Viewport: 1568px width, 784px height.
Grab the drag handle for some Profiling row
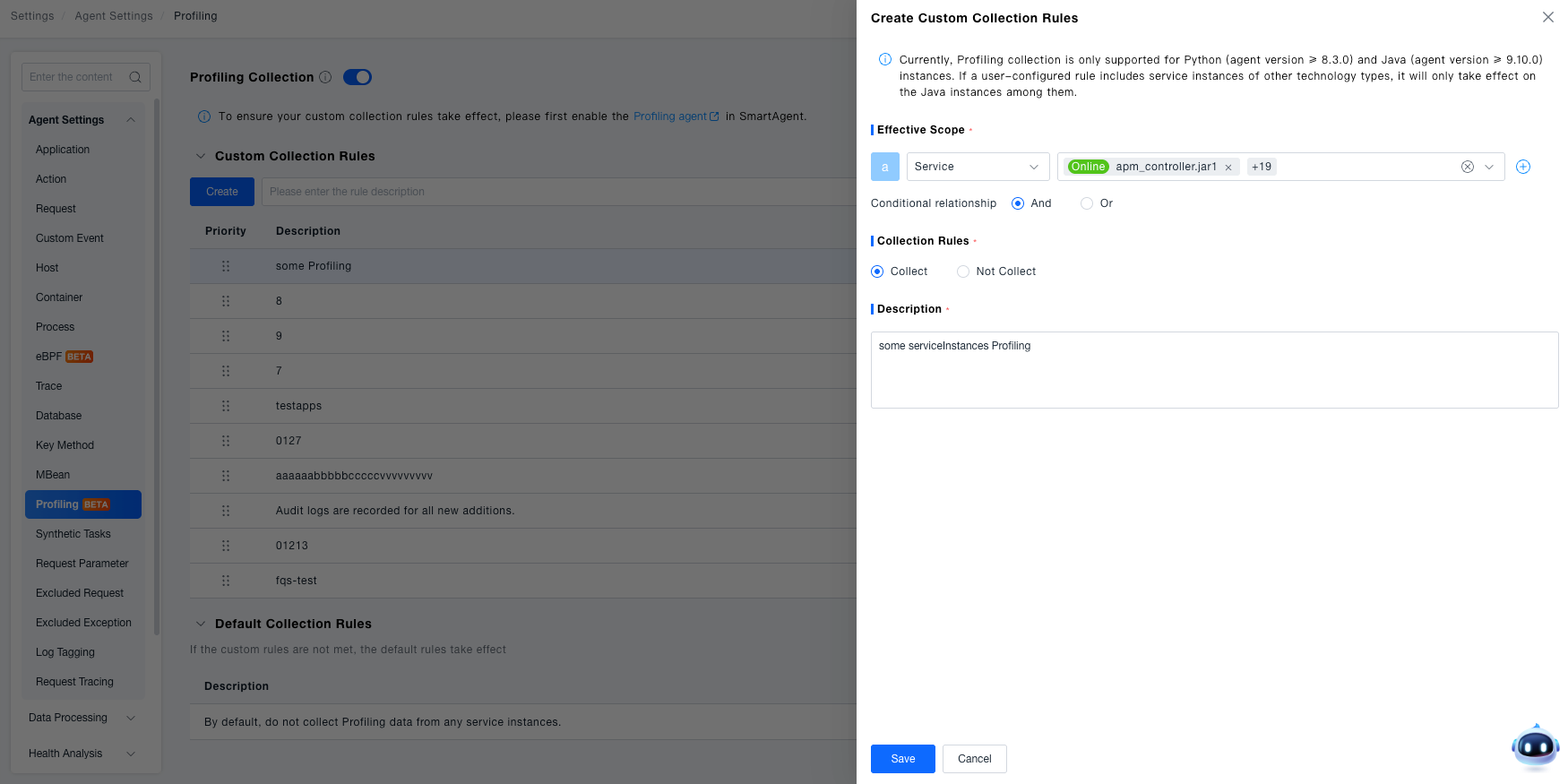click(x=226, y=266)
